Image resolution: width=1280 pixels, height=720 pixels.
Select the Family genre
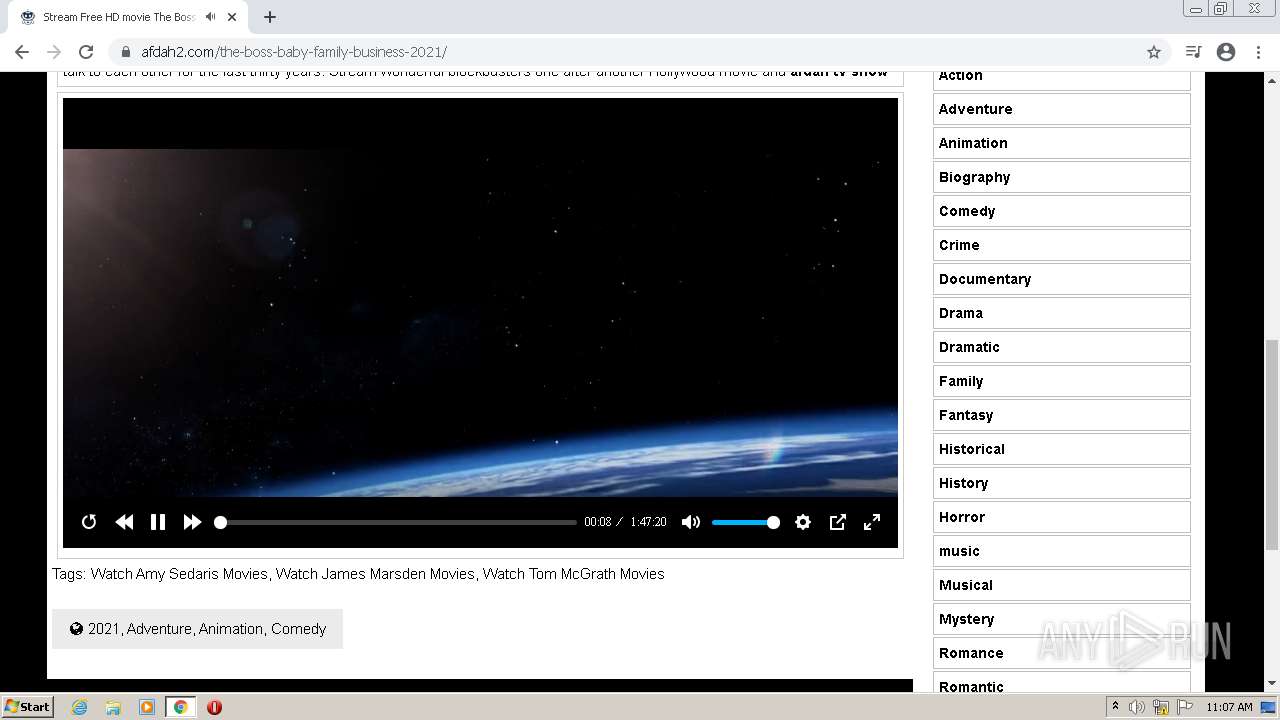pos(1062,381)
